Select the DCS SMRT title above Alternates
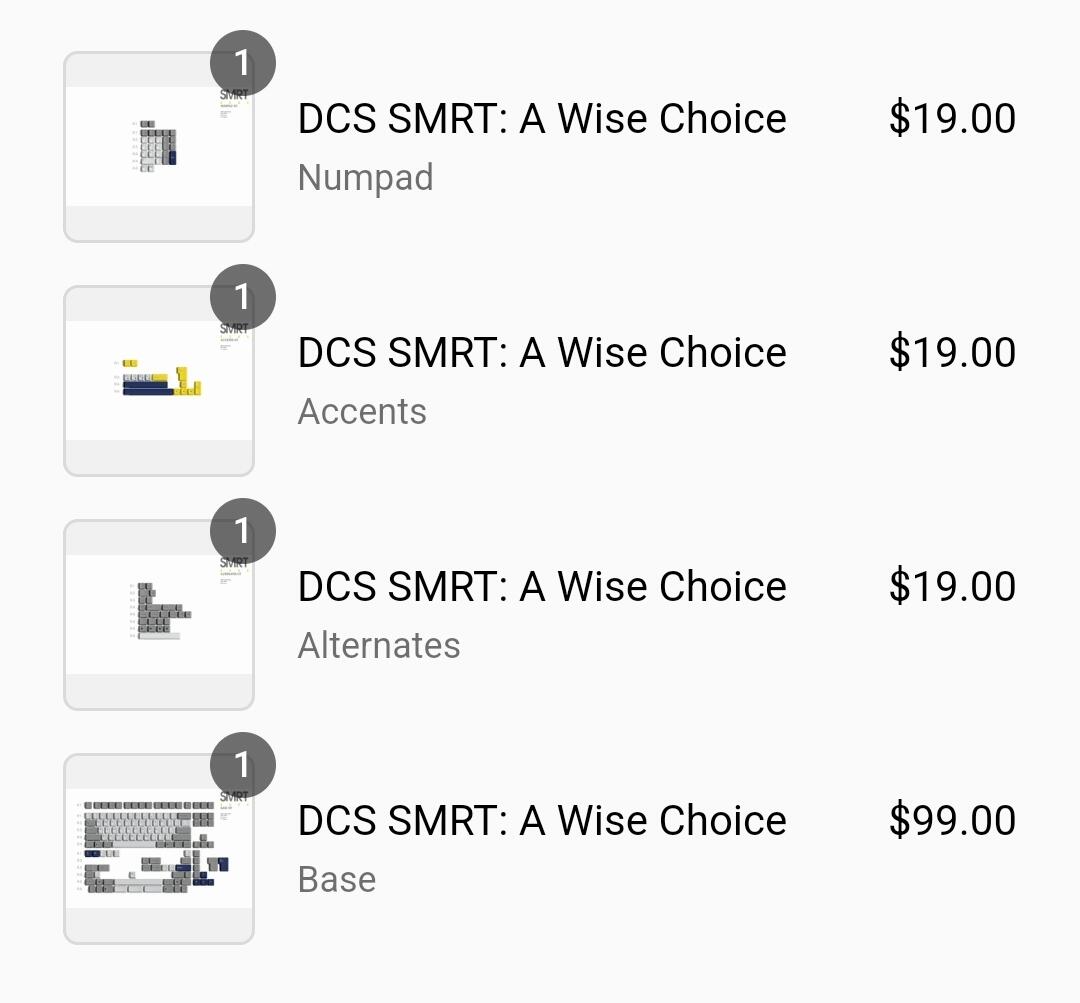1080x1003 pixels. pyautogui.click(x=542, y=587)
